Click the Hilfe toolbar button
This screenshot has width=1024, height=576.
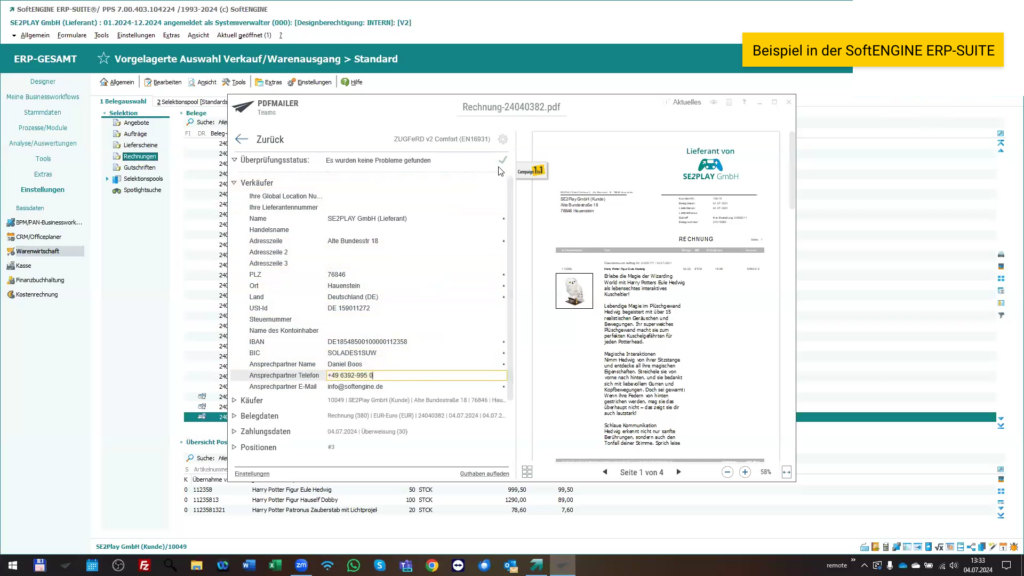click(351, 82)
